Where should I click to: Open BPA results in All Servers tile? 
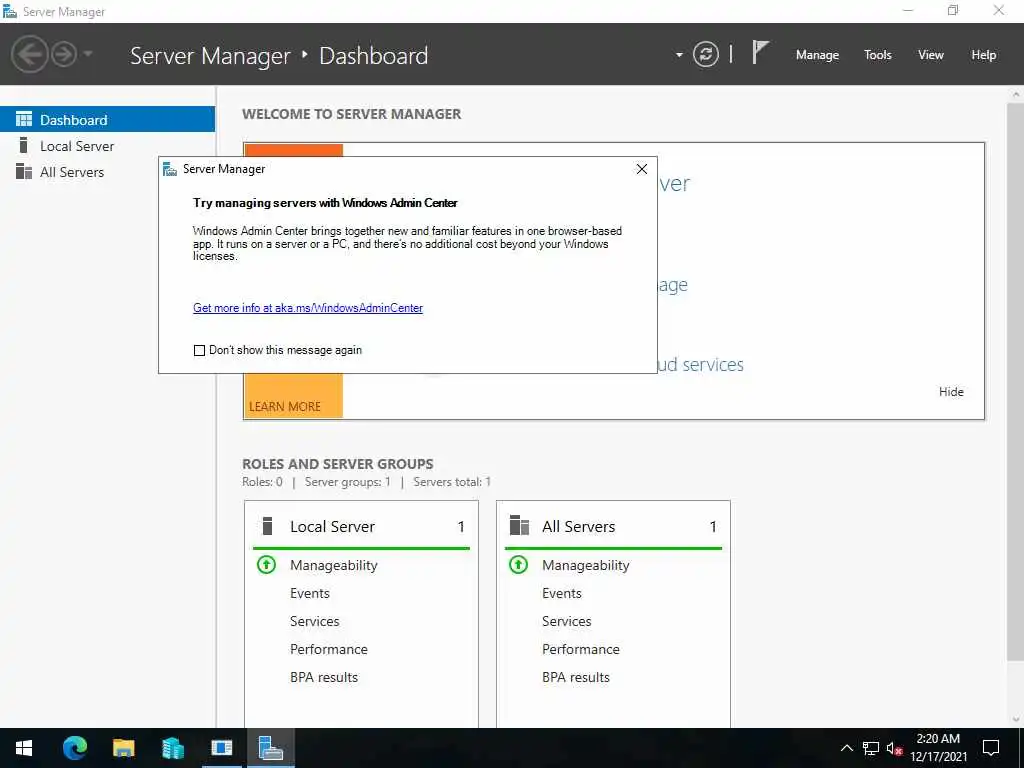point(575,677)
